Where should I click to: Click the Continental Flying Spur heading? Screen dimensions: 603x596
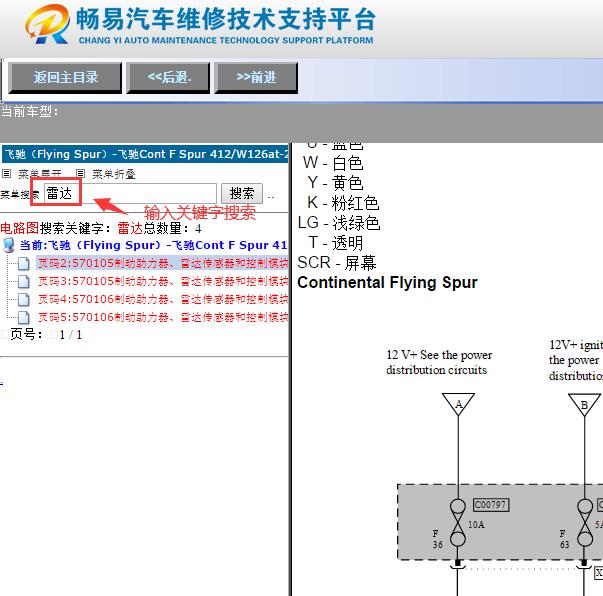click(387, 283)
